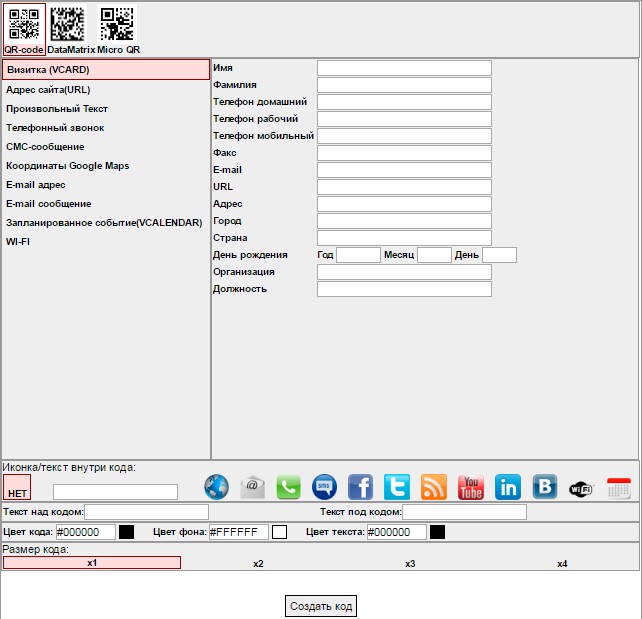Select code size x1

tap(92, 563)
